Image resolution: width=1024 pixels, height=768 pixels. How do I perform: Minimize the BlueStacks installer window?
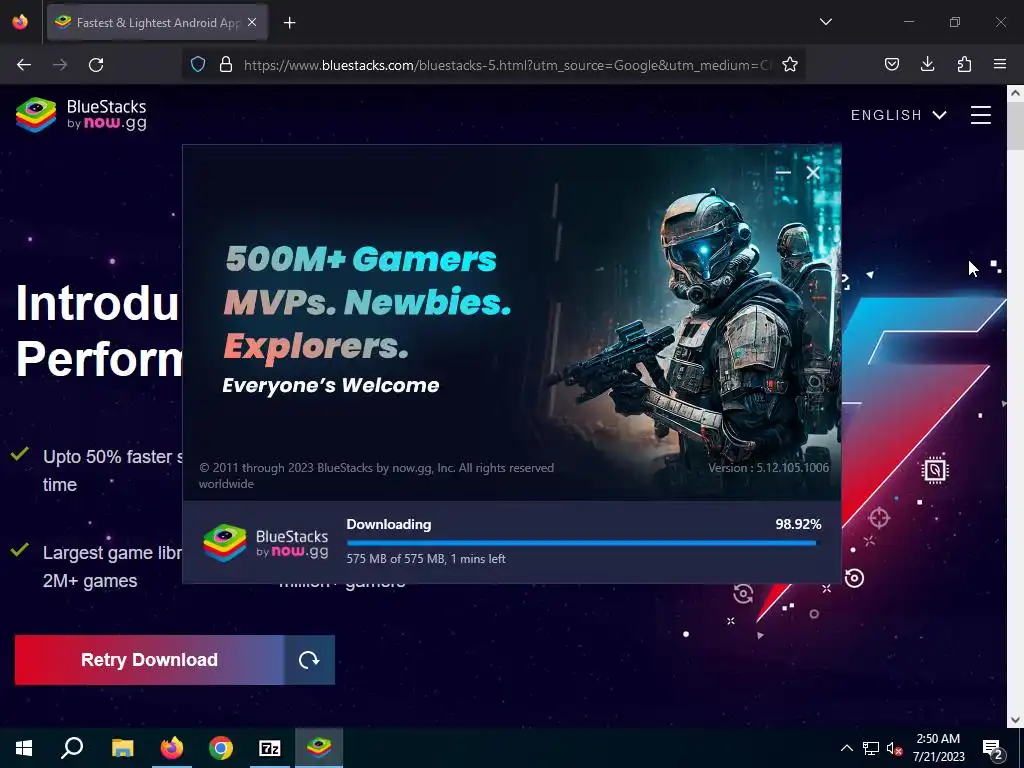[783, 172]
